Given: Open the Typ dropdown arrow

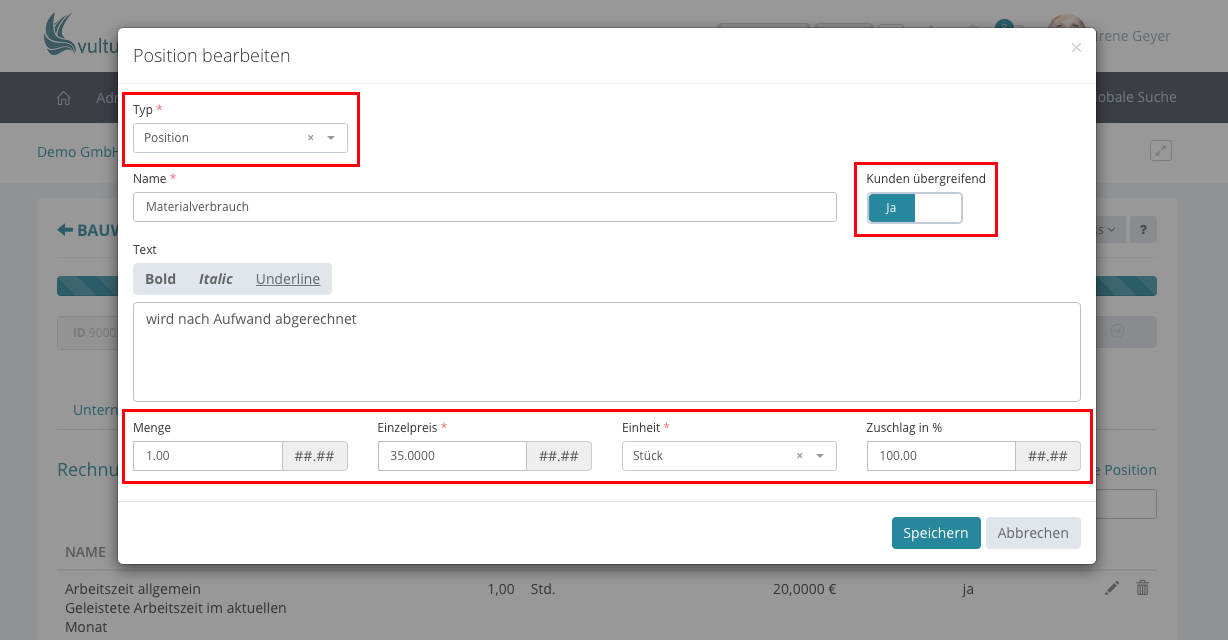Looking at the screenshot, I should pos(331,138).
